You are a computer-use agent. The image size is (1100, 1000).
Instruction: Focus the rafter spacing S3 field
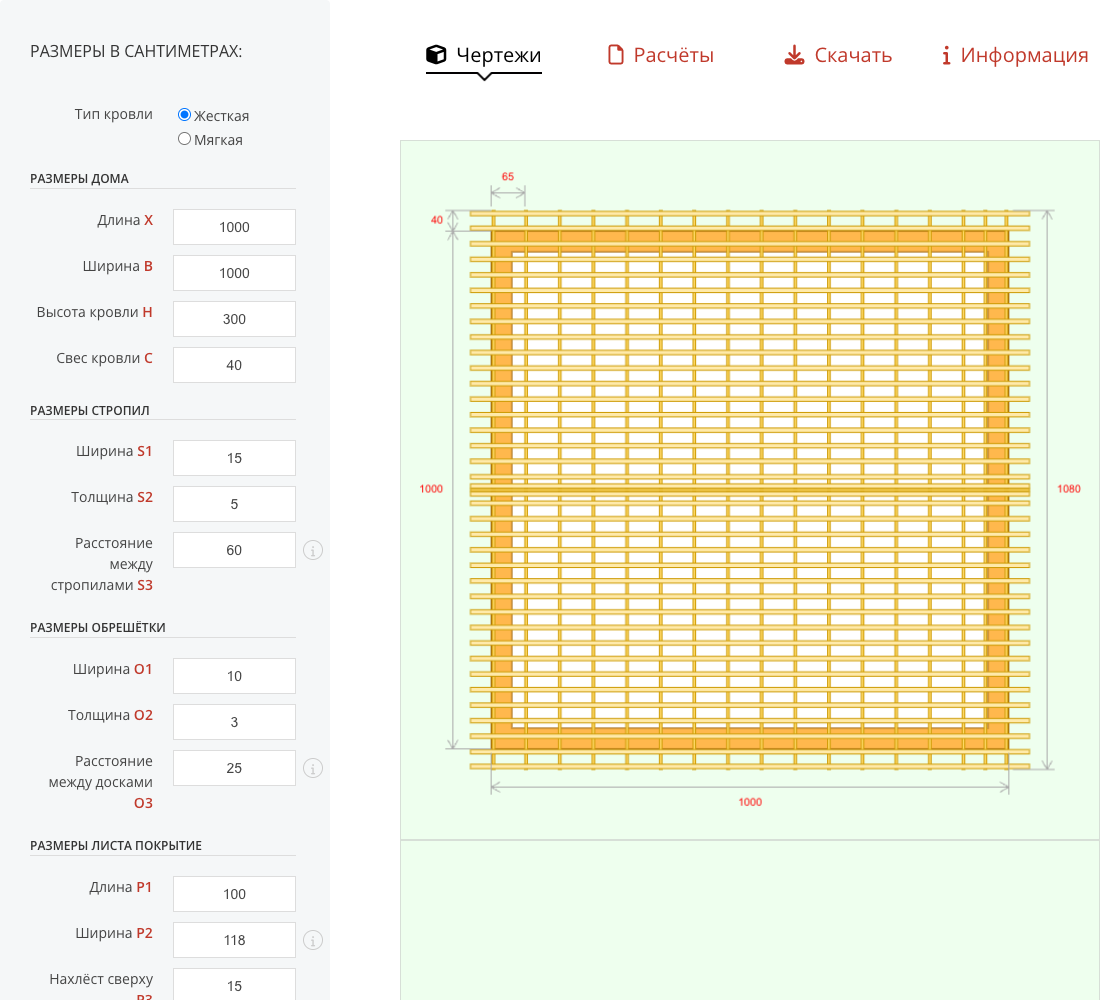[x=234, y=550]
